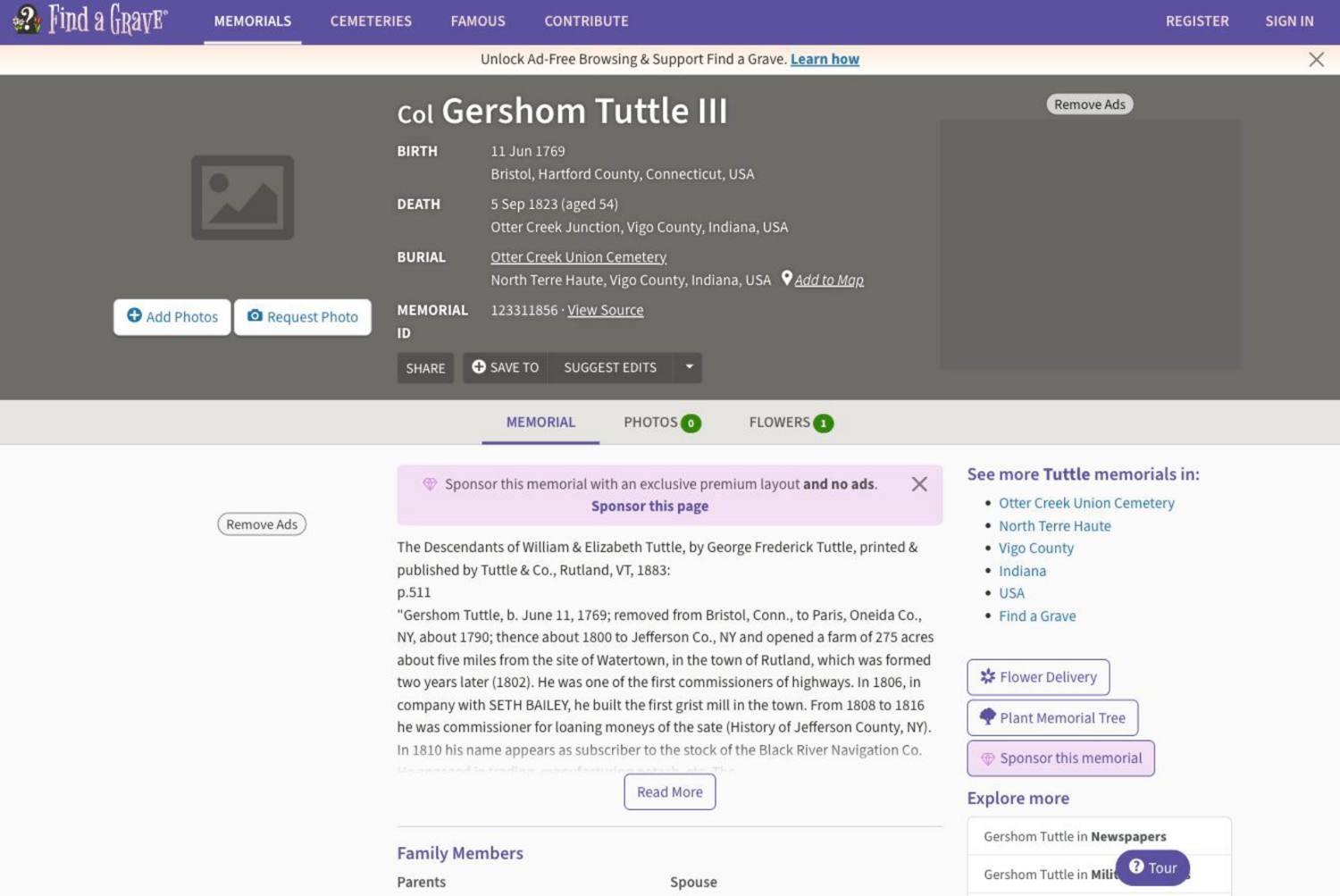Click the diamond icon in the sponsor banner
Image resolution: width=1340 pixels, height=896 pixels.
(430, 484)
